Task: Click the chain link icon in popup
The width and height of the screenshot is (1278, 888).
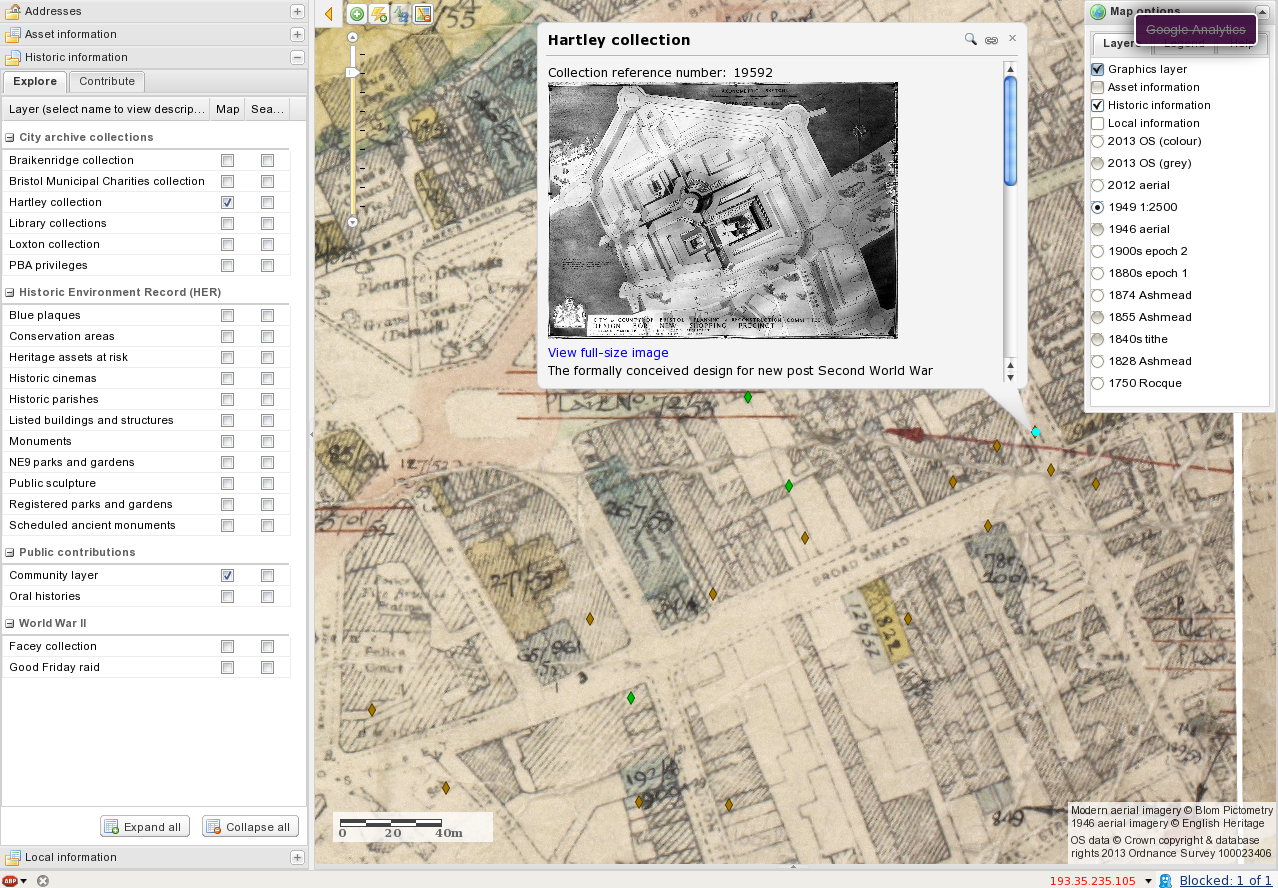Action: click(991, 40)
